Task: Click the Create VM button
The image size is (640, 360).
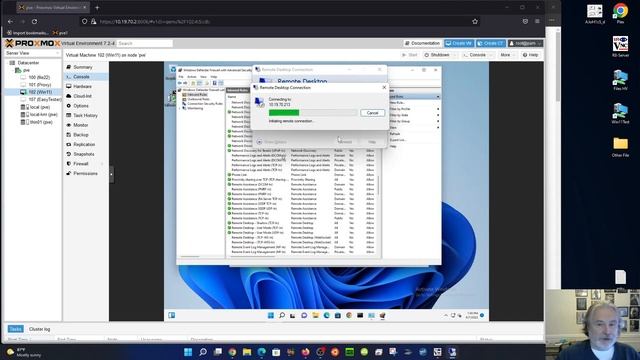Action: [x=459, y=43]
